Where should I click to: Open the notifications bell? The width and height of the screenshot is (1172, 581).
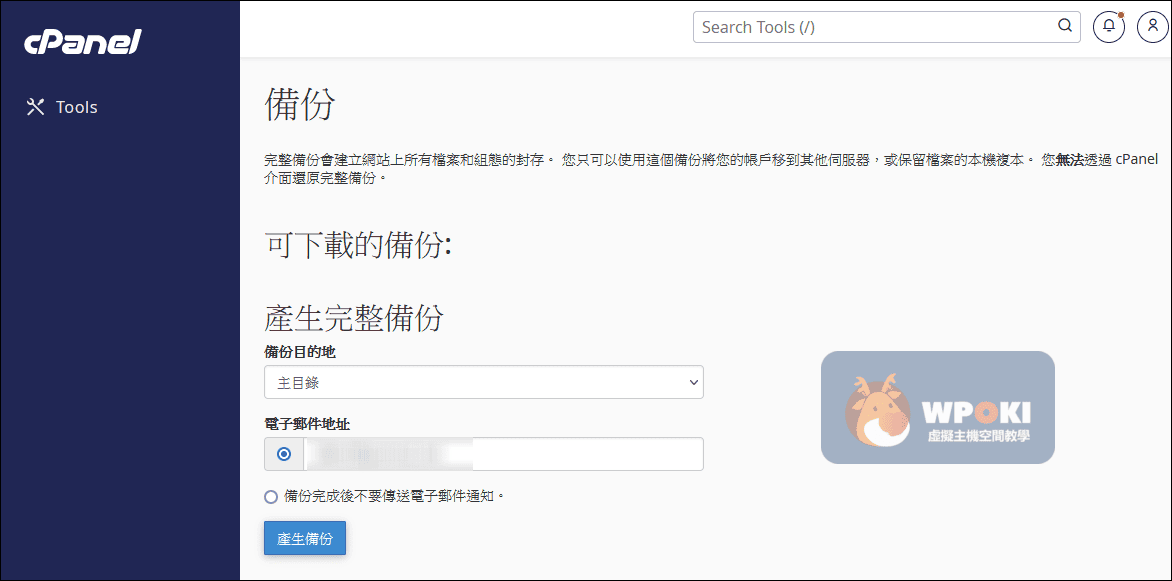(x=1108, y=27)
